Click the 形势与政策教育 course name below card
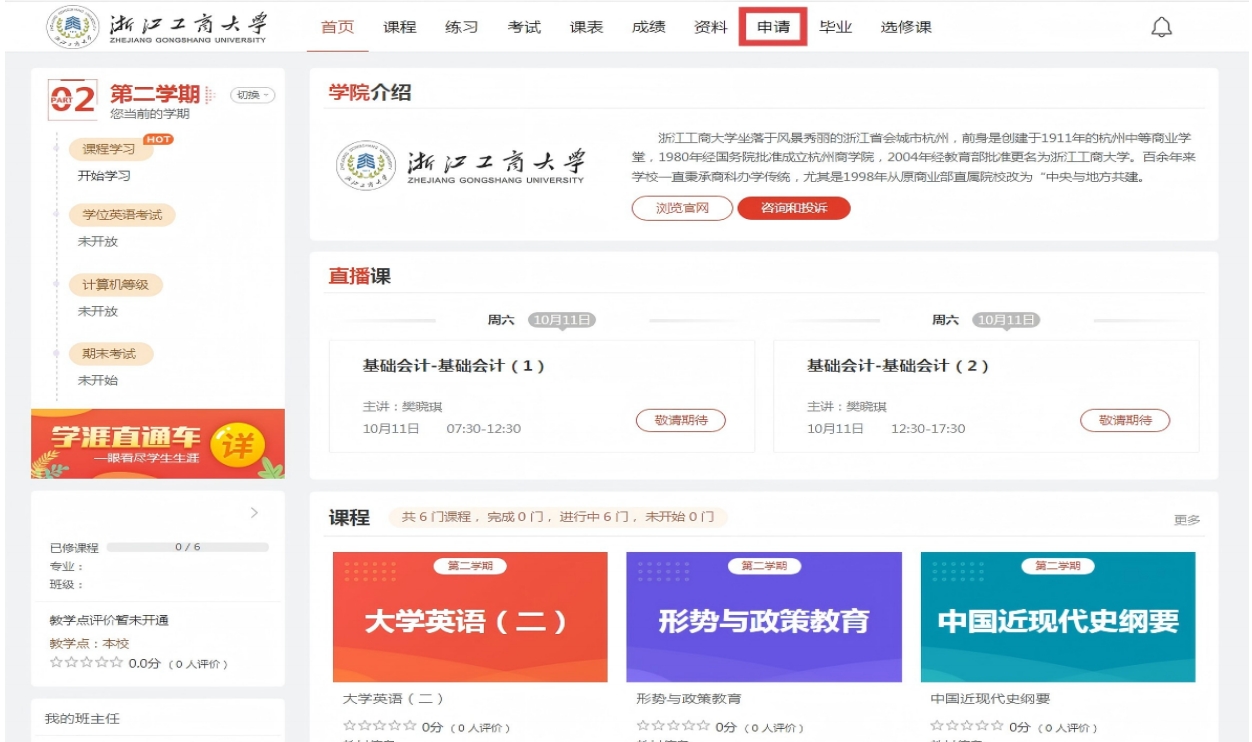1252x742 pixels. [x=689, y=699]
